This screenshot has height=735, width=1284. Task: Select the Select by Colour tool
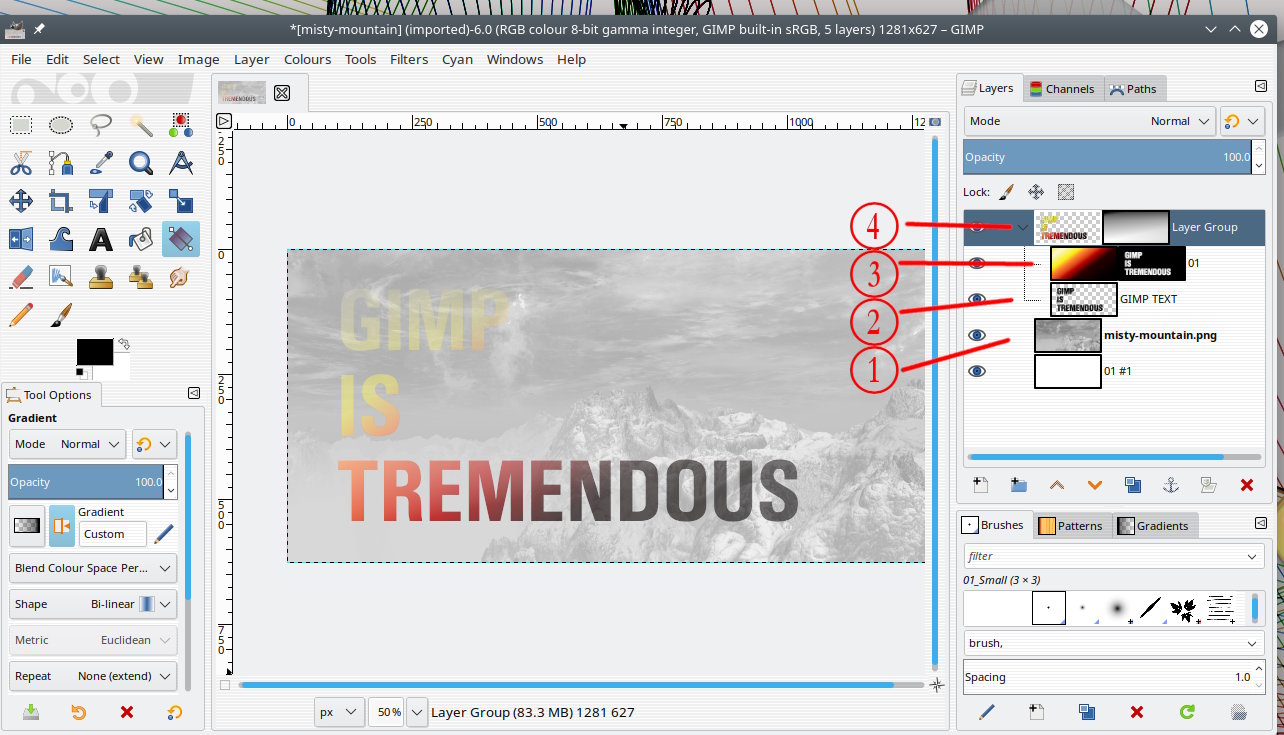[x=181, y=125]
